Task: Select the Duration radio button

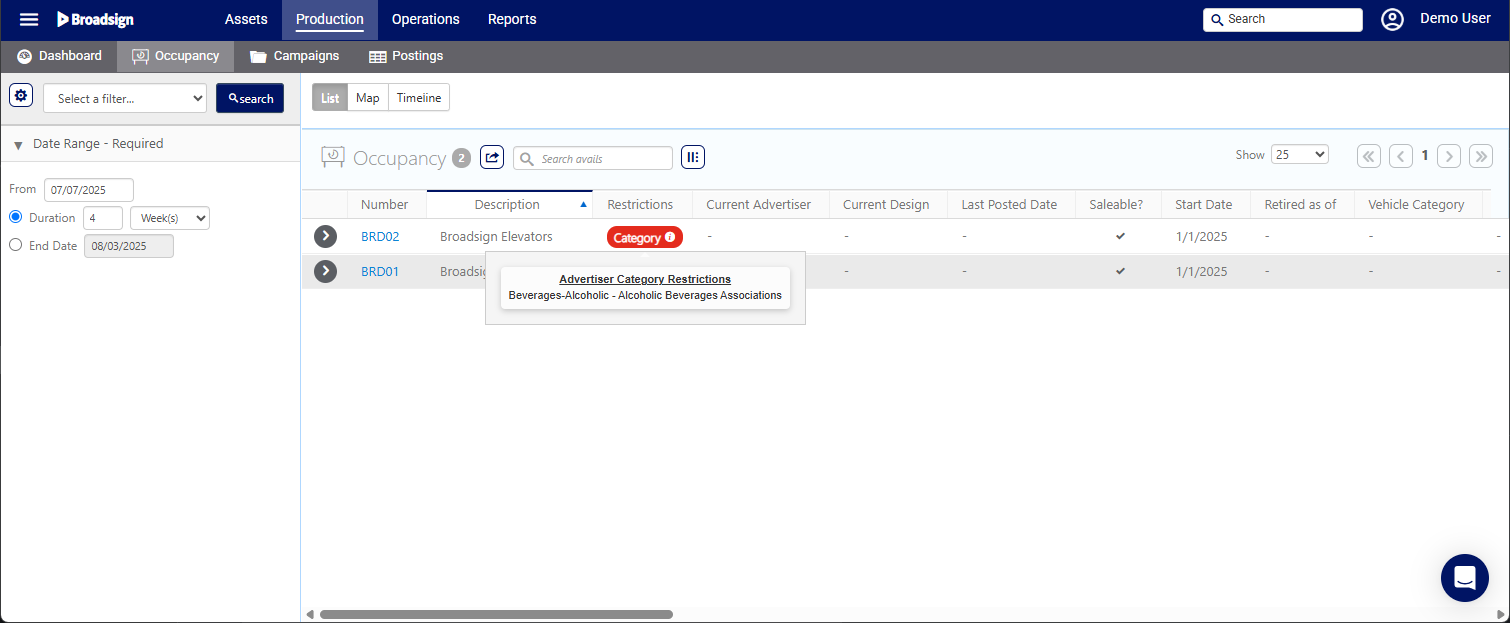Action: tap(15, 217)
